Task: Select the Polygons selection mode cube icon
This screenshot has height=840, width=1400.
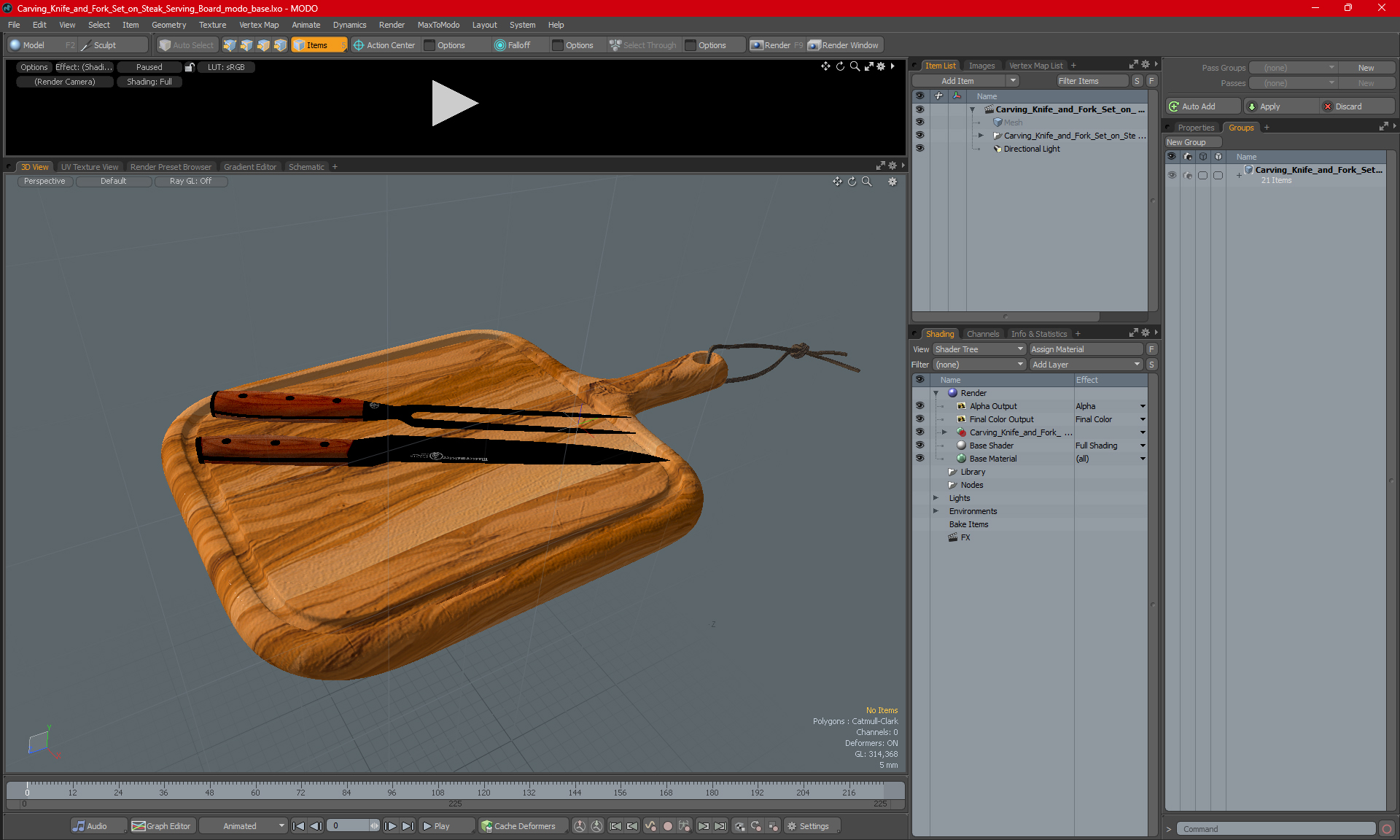Action: point(263,45)
